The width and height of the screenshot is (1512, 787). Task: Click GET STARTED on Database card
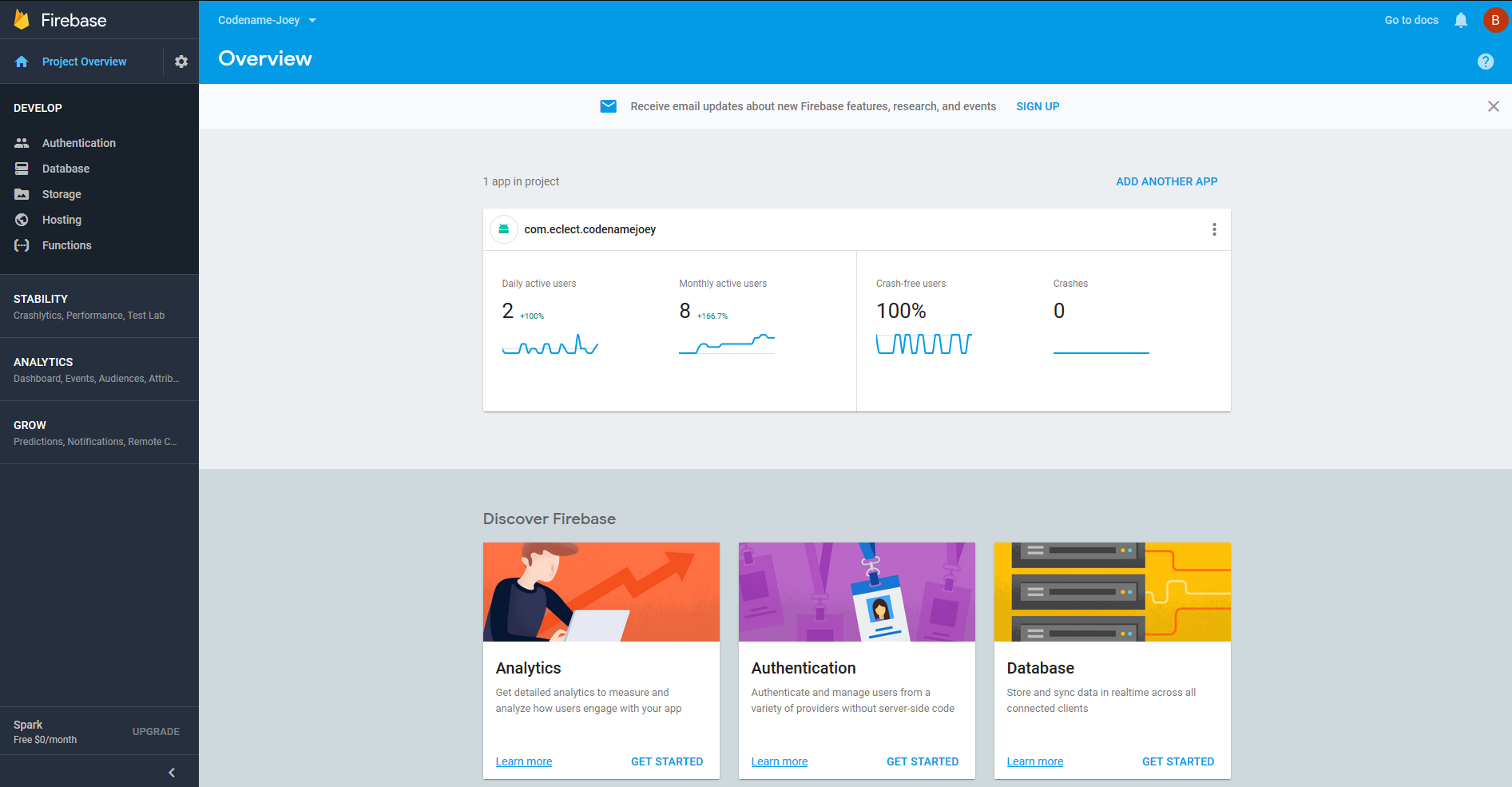coord(1178,761)
